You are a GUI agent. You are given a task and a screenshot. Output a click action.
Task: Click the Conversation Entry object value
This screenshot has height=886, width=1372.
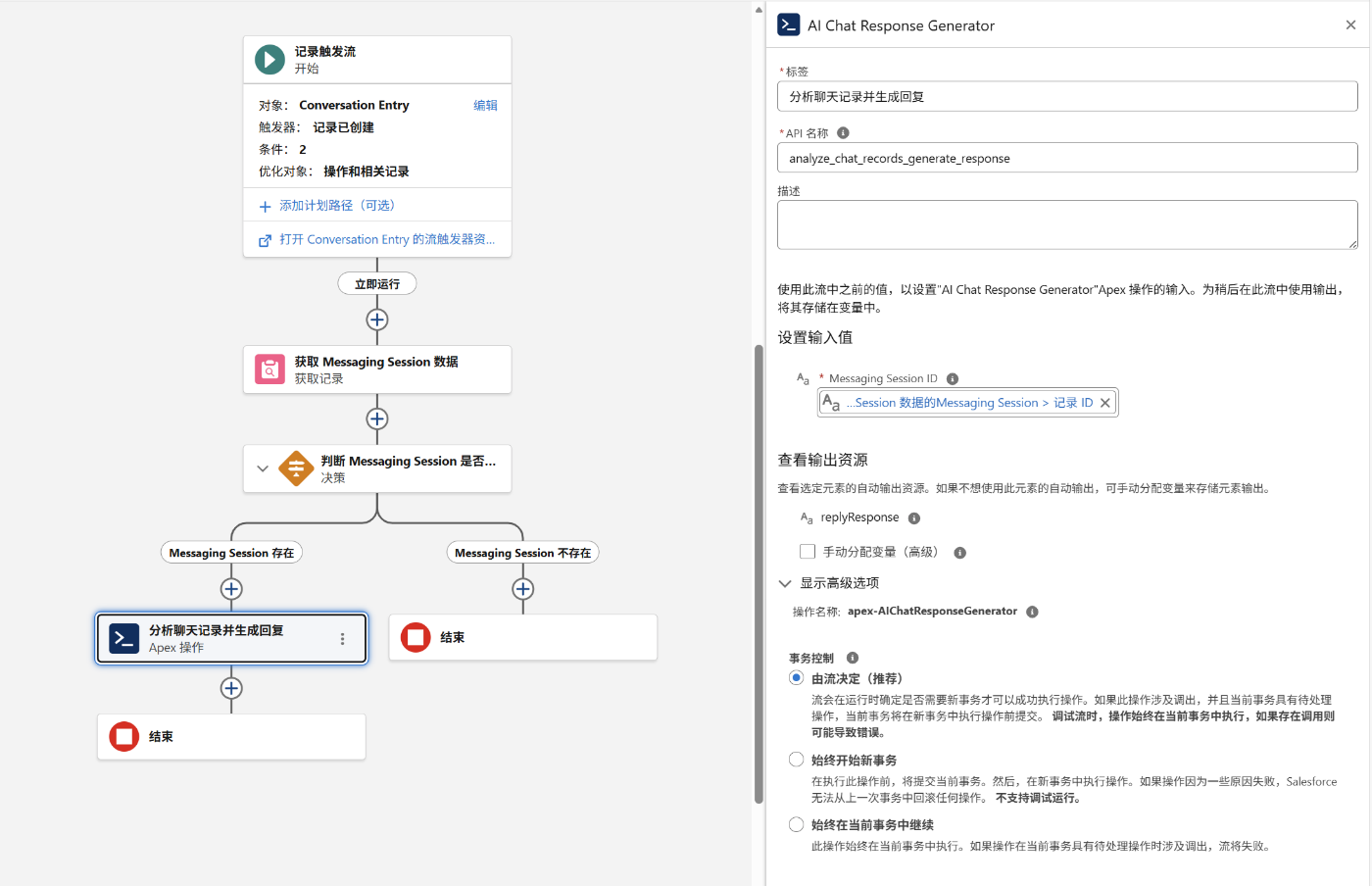[x=354, y=106]
